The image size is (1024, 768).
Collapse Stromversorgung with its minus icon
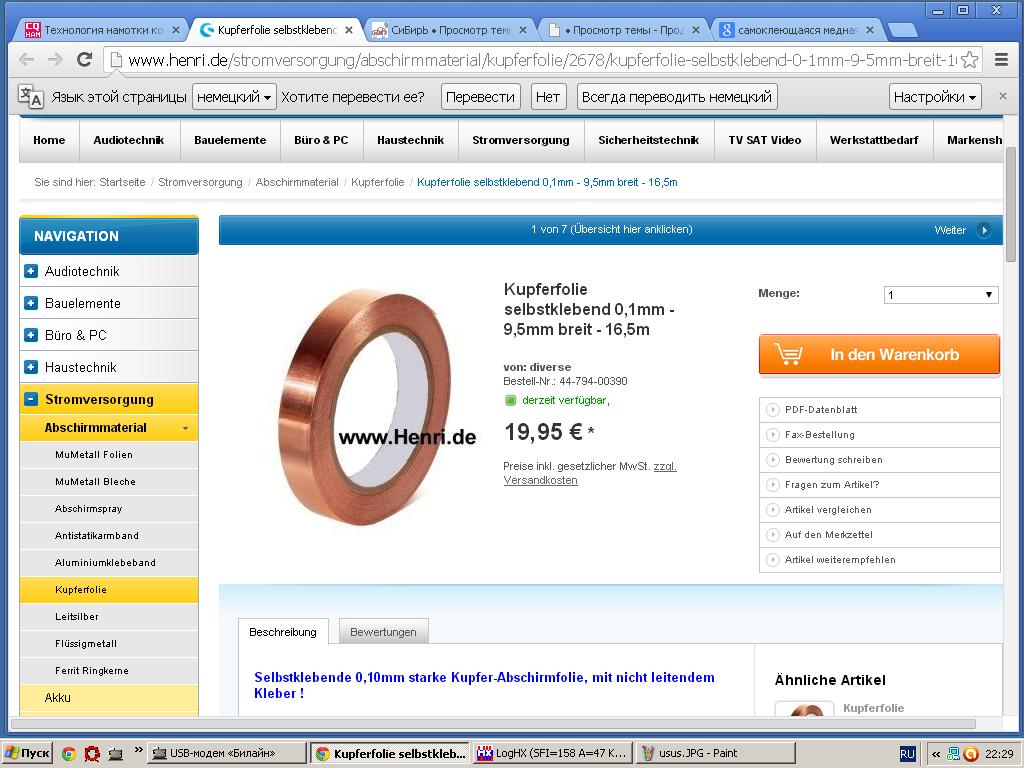[31, 399]
